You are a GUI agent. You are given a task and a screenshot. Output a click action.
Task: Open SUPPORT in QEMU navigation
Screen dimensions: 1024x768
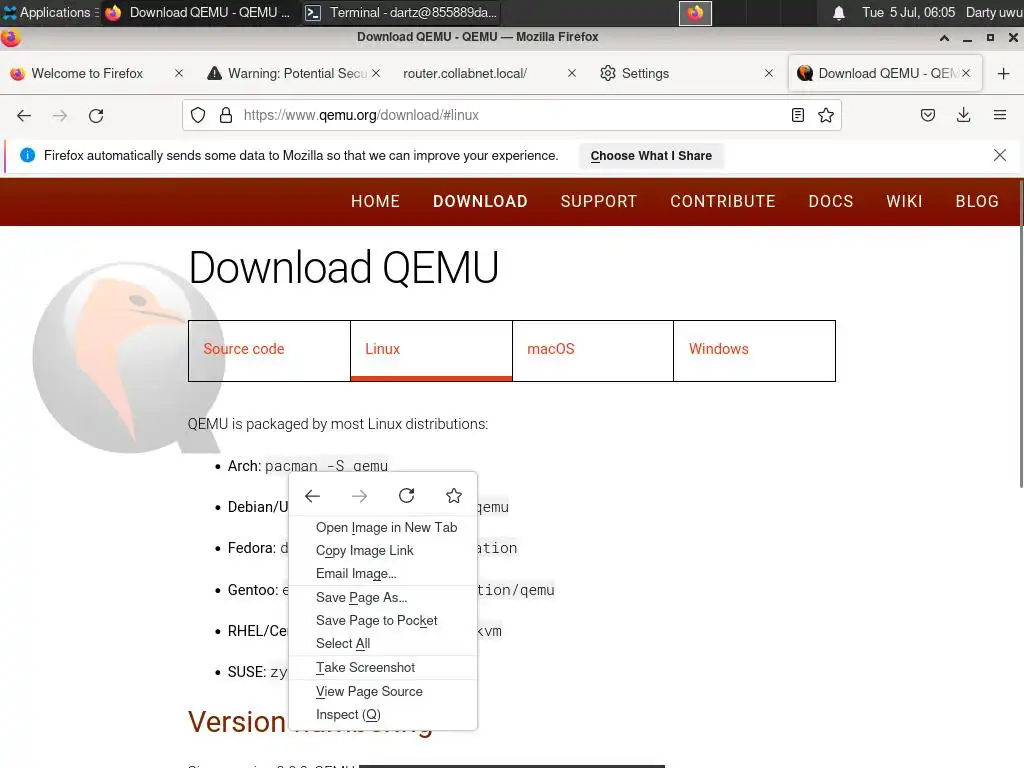point(599,202)
